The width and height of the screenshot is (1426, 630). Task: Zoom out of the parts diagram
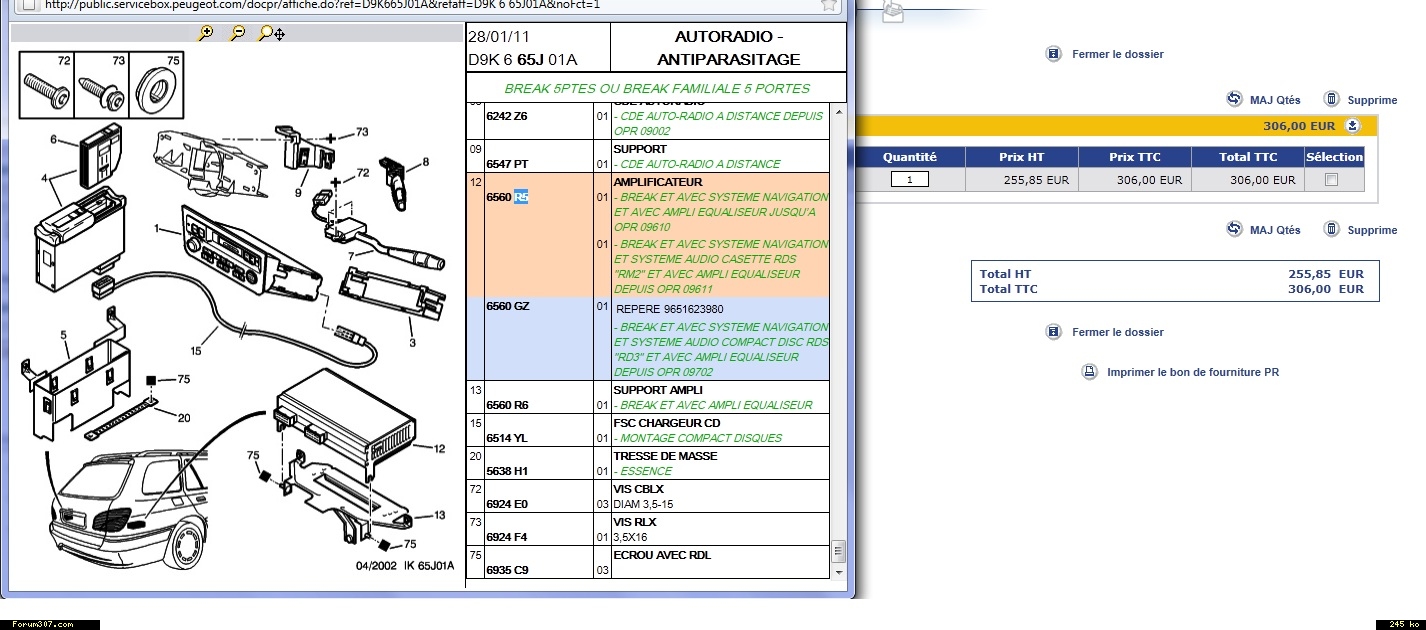(238, 33)
